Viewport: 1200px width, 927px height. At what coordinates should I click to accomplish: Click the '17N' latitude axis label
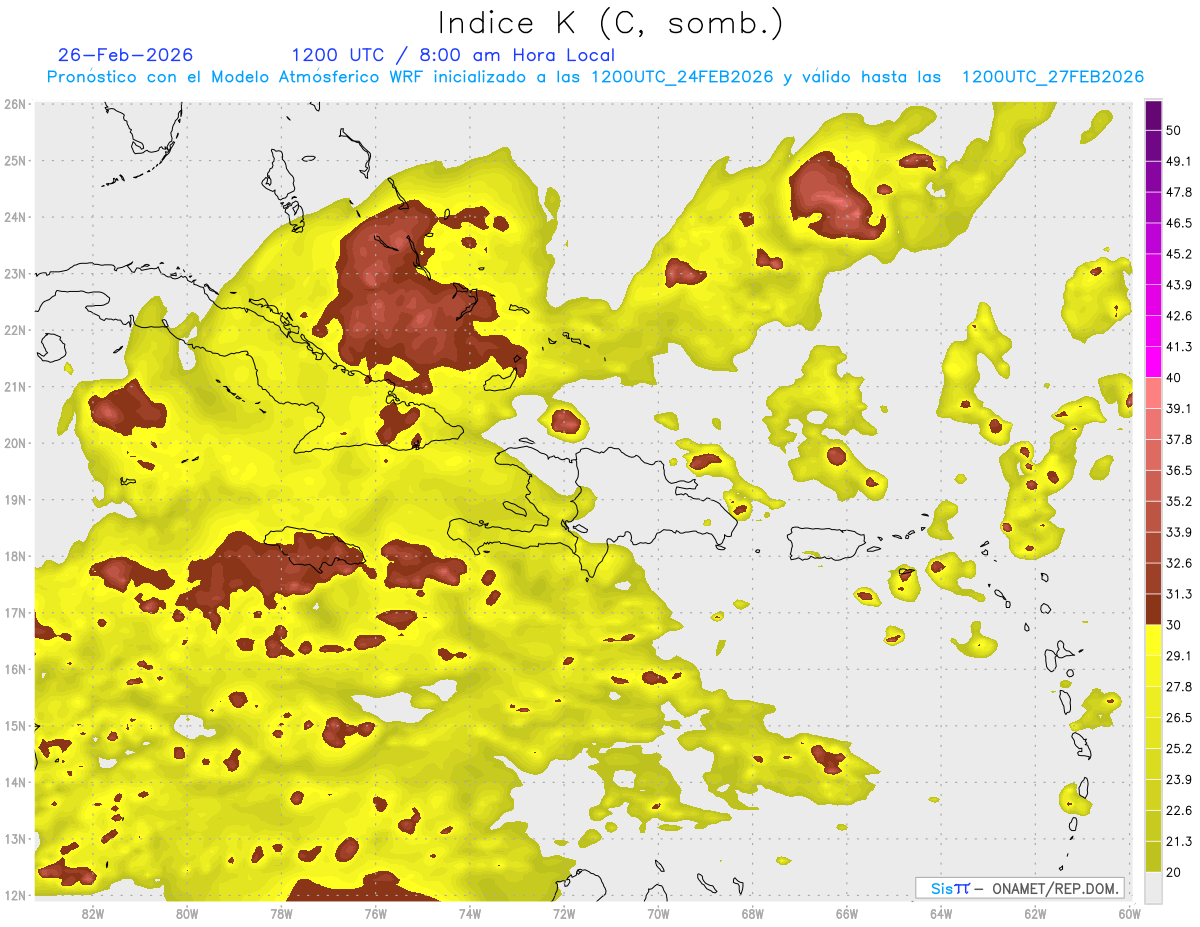pyautogui.click(x=15, y=613)
